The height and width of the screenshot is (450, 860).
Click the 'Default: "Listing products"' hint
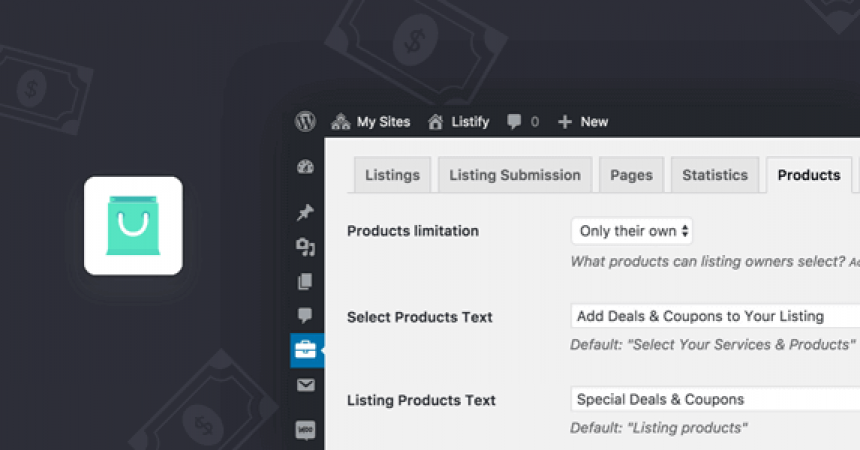[659, 428]
